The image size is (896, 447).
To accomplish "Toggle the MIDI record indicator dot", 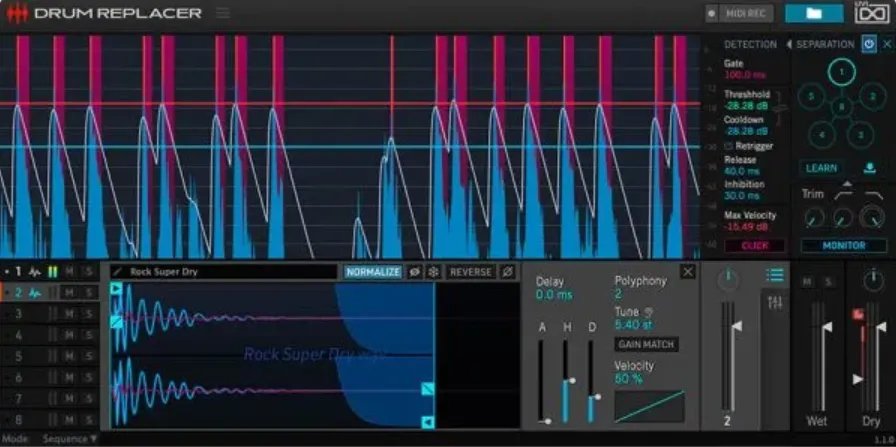I will point(711,13).
